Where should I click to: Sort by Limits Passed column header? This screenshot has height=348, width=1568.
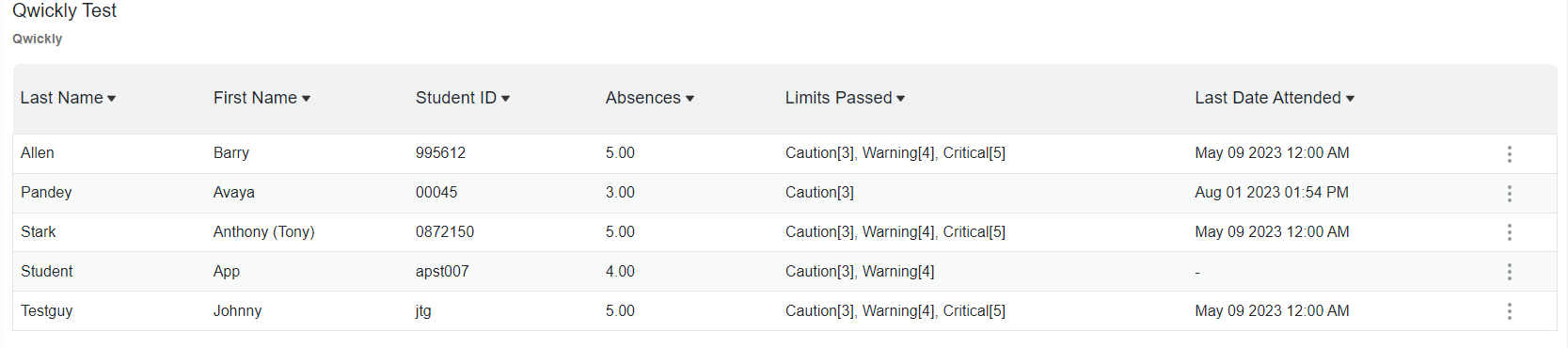click(x=845, y=98)
